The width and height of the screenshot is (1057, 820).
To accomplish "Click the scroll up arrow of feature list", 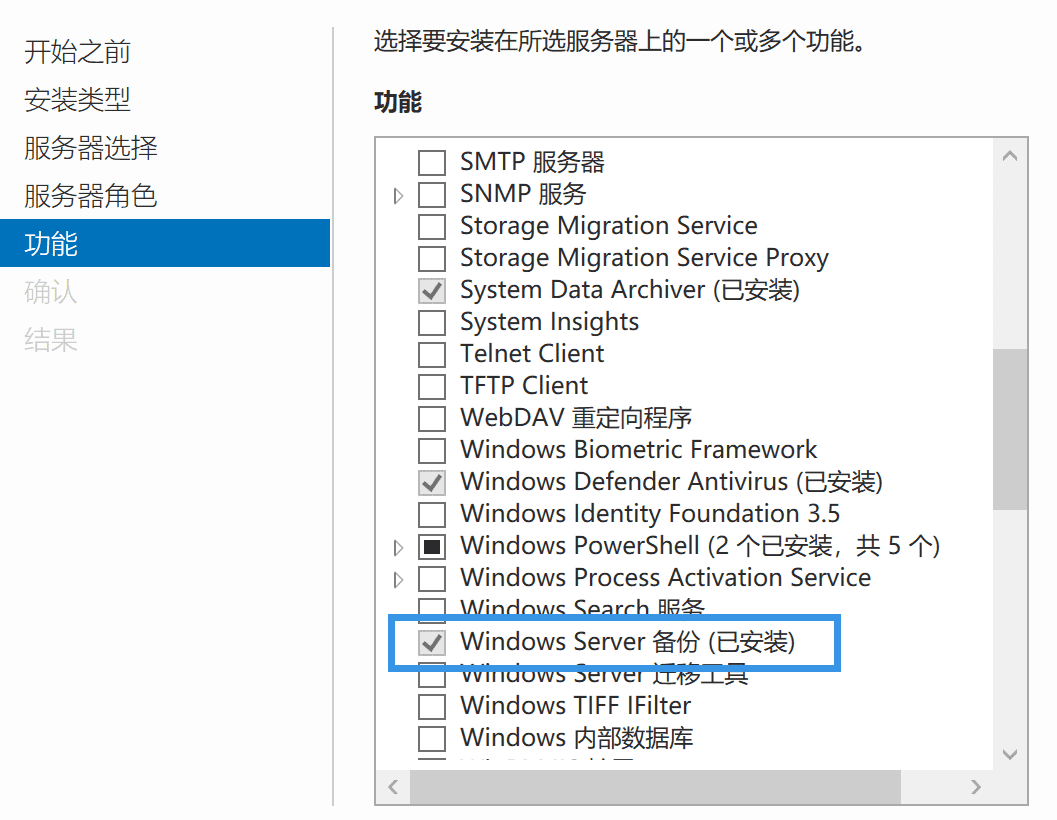I will (x=1009, y=156).
